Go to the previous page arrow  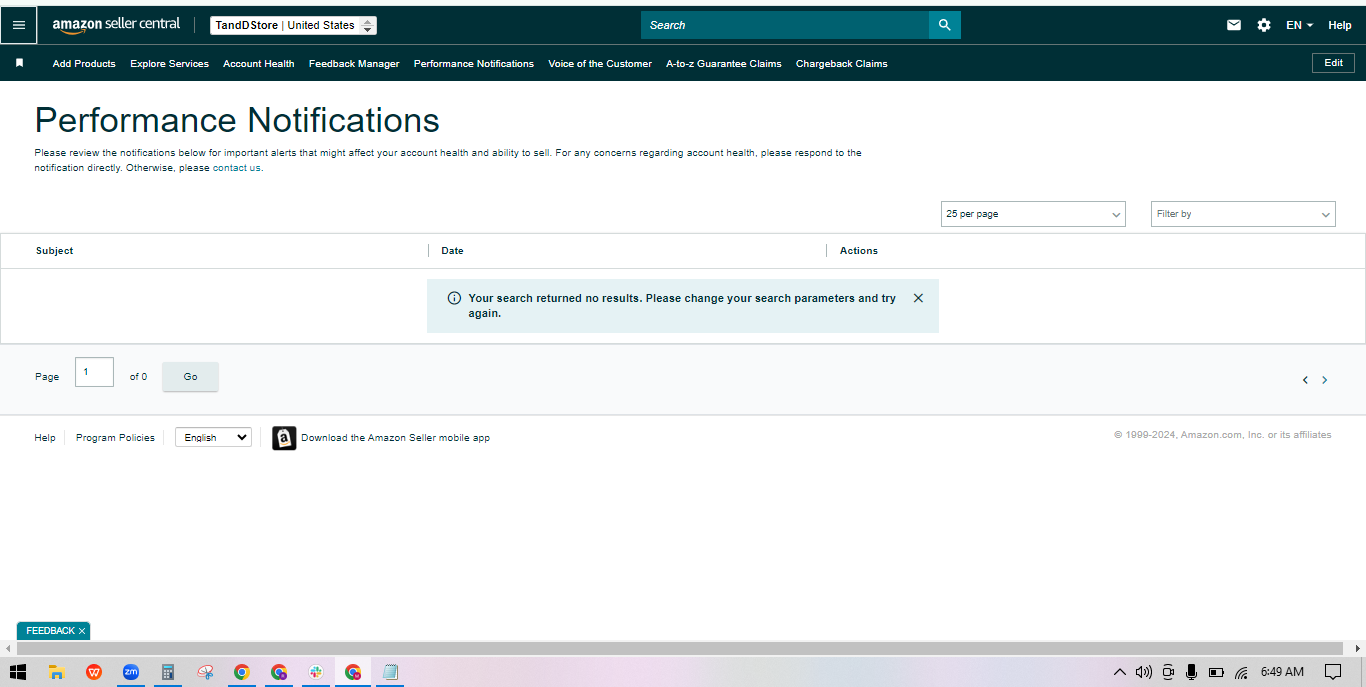(1305, 380)
